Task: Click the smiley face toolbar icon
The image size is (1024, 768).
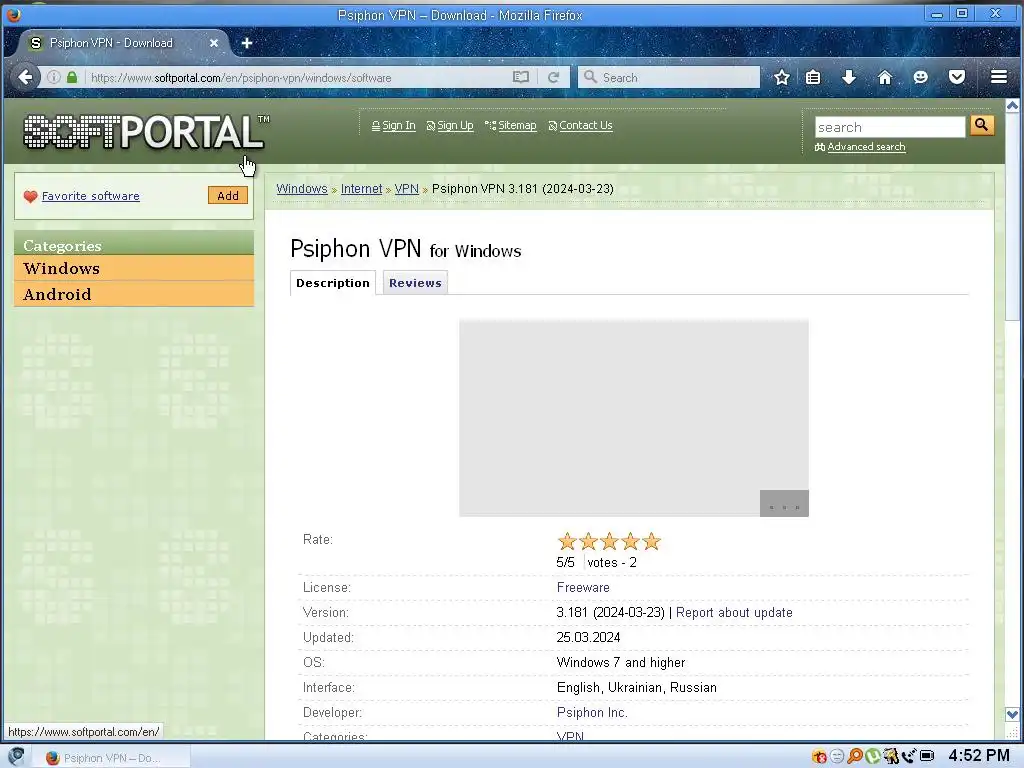Action: [920, 77]
